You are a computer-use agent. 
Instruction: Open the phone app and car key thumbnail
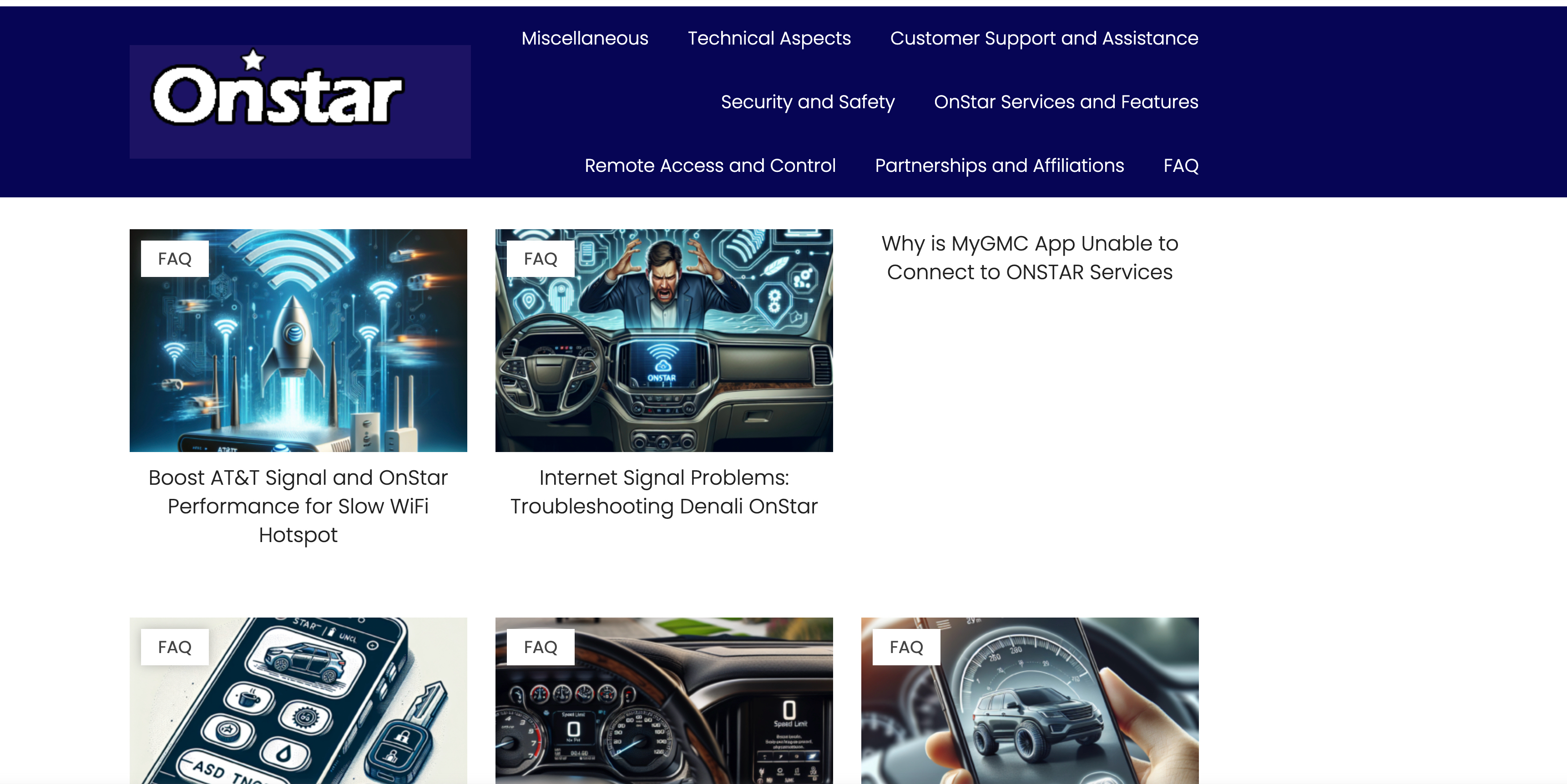click(298, 701)
